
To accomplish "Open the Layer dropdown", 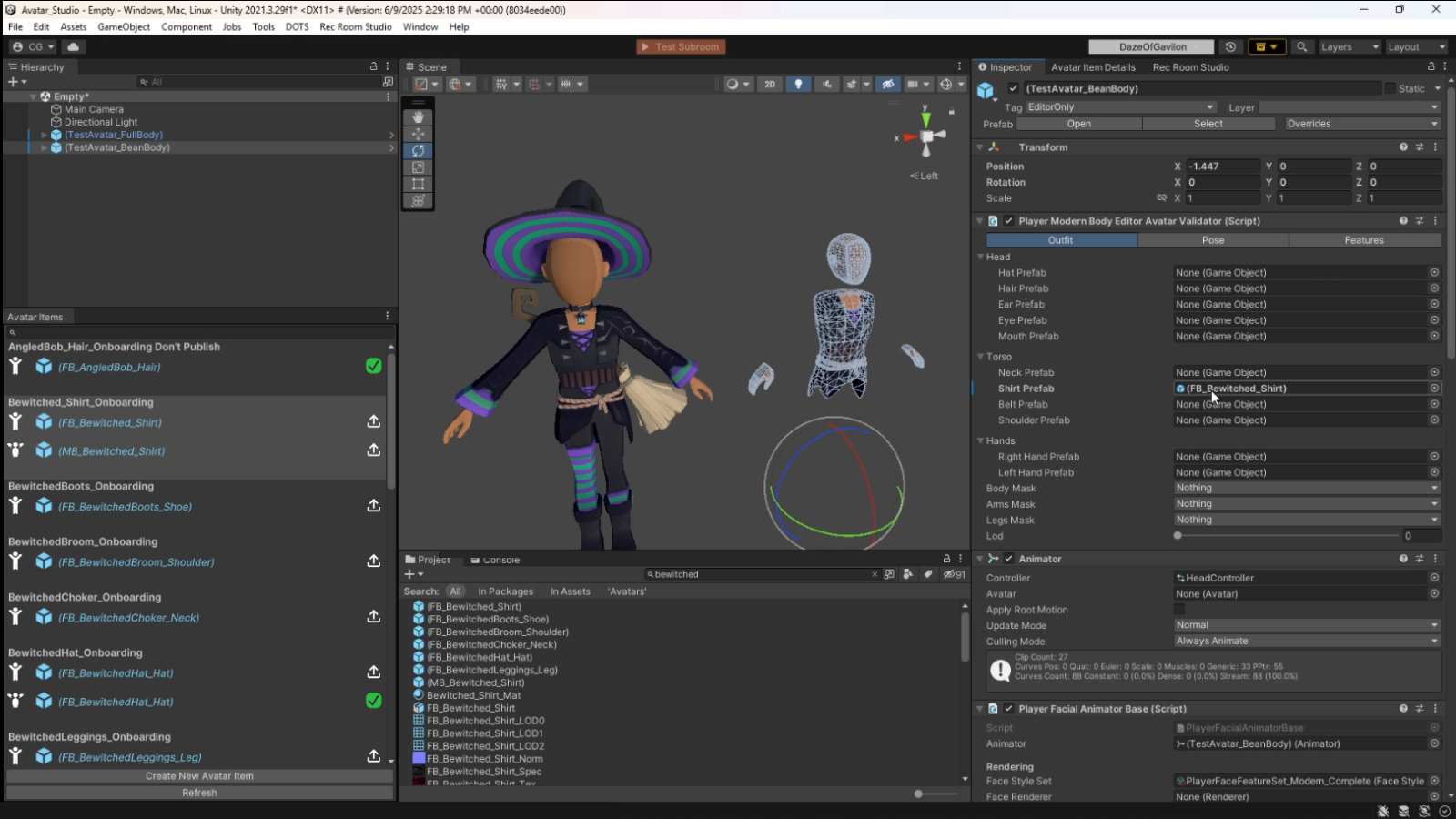I will 1350,107.
